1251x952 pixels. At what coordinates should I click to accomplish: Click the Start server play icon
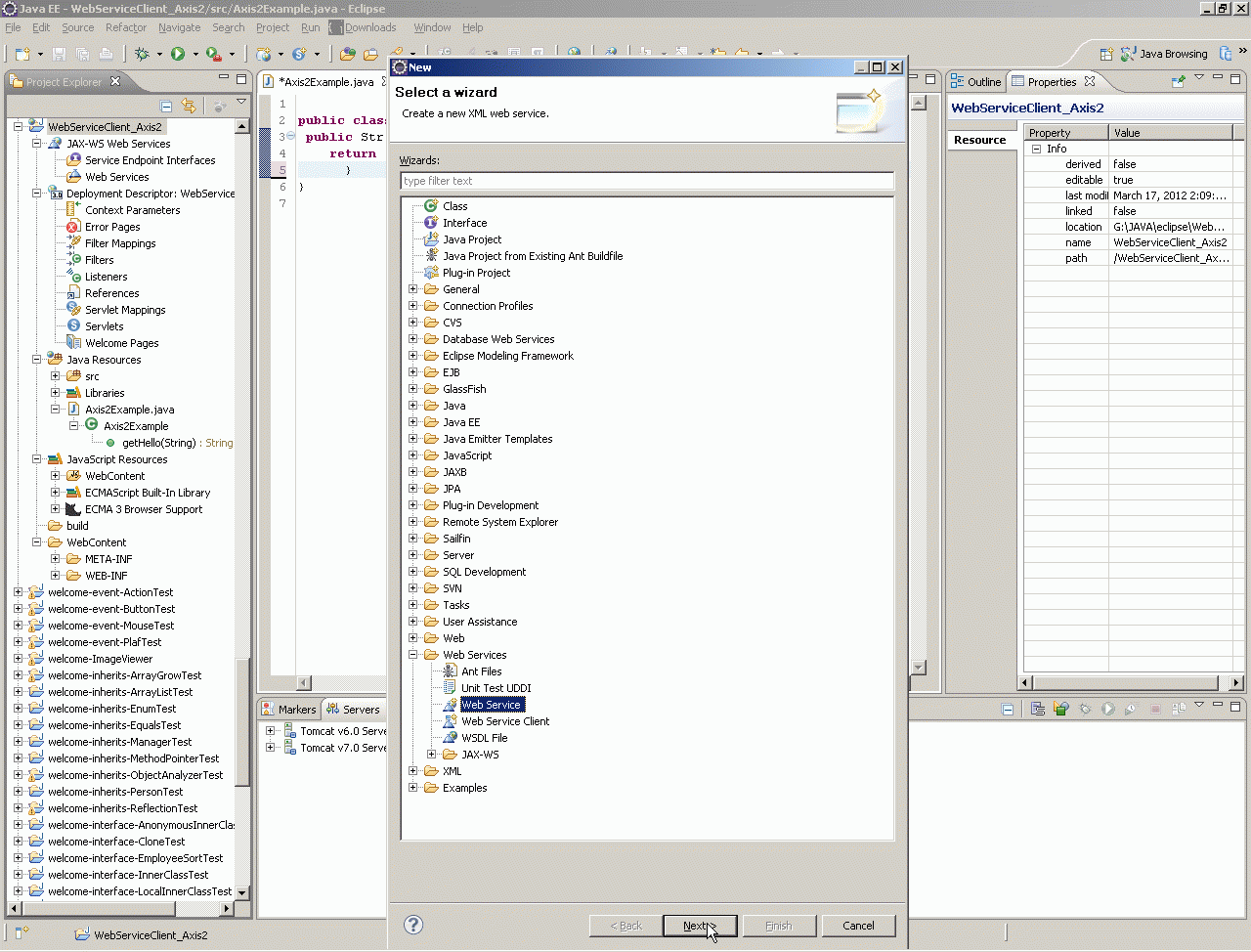[x=1108, y=709]
